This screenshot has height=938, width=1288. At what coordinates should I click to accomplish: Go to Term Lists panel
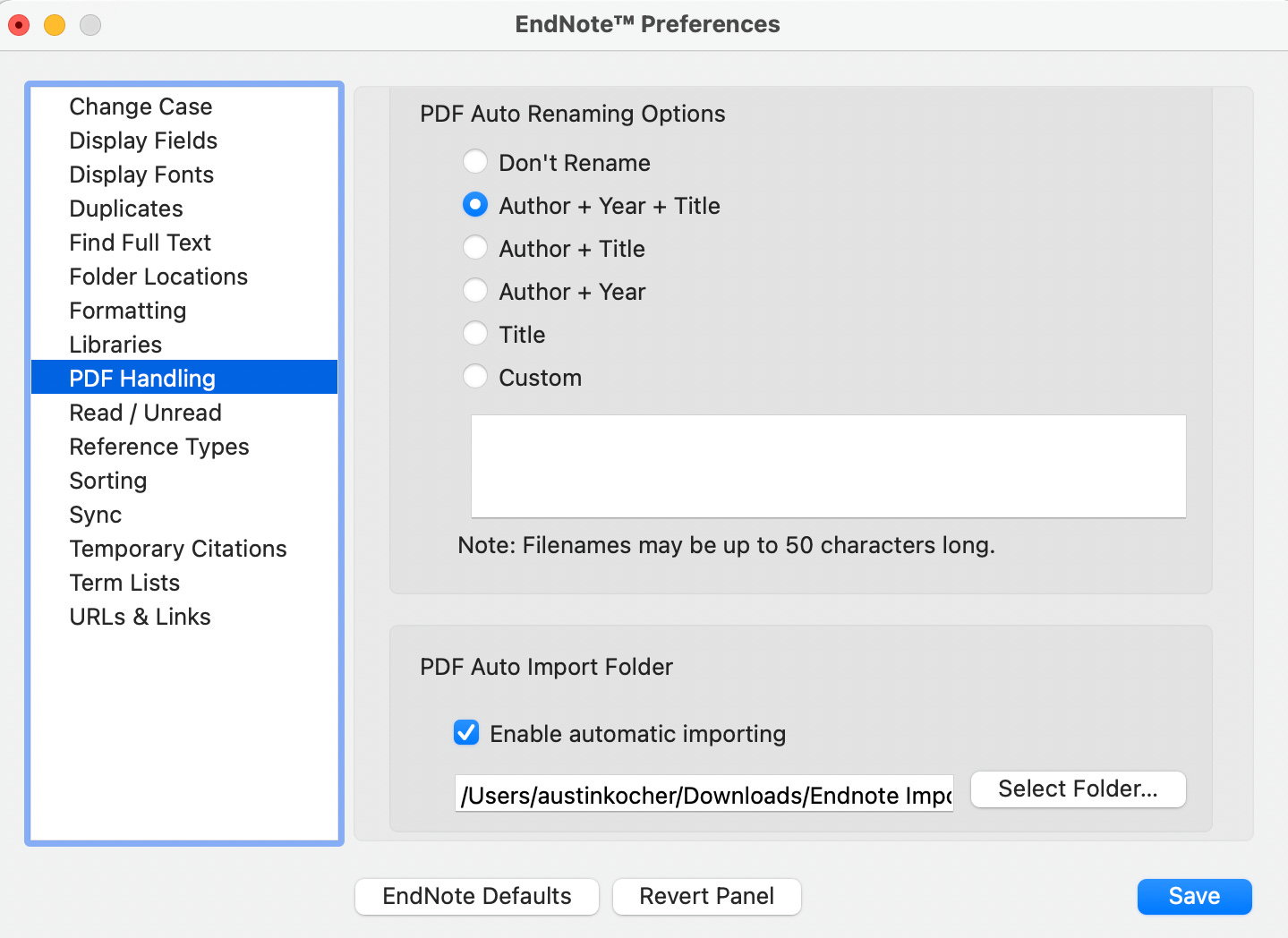point(184,583)
